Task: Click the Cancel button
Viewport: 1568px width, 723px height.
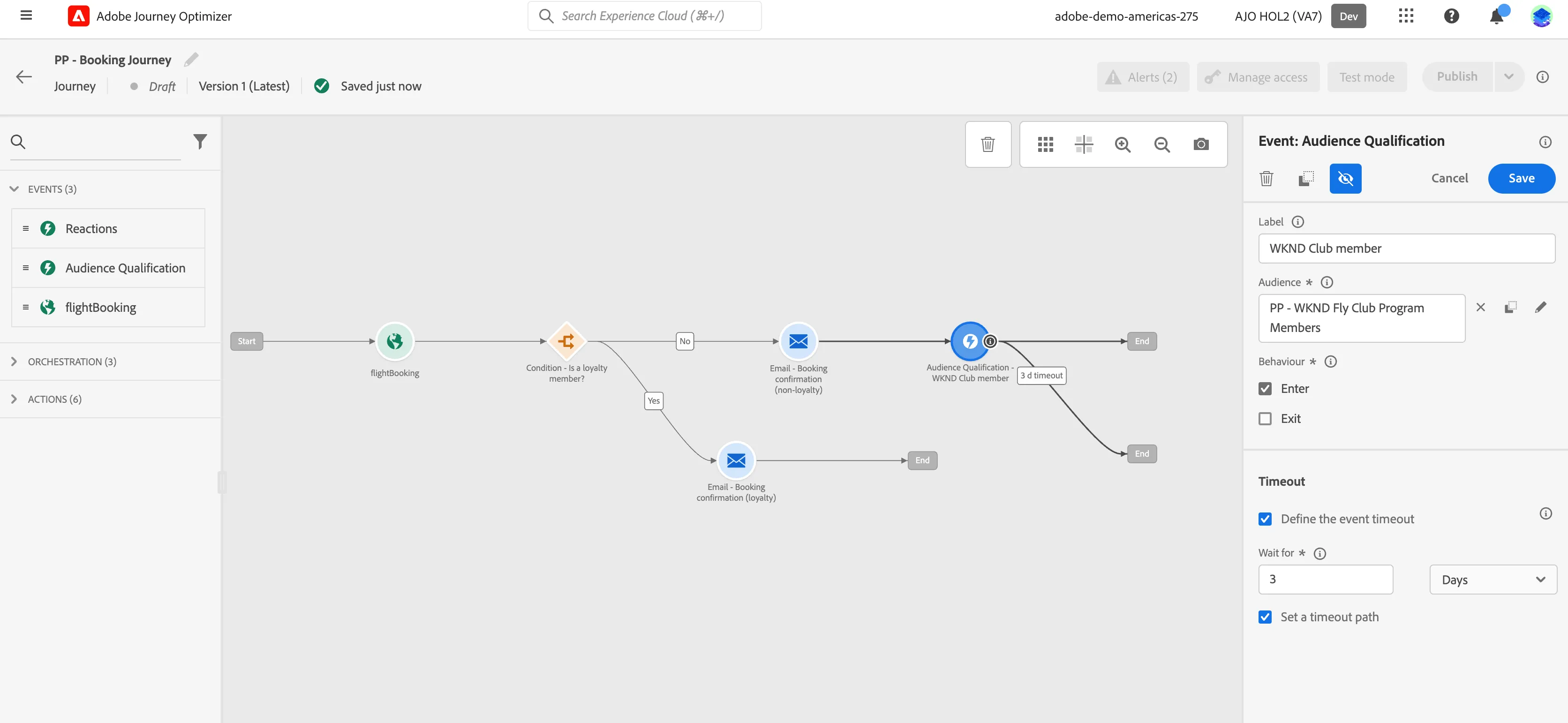Action: (x=1449, y=178)
